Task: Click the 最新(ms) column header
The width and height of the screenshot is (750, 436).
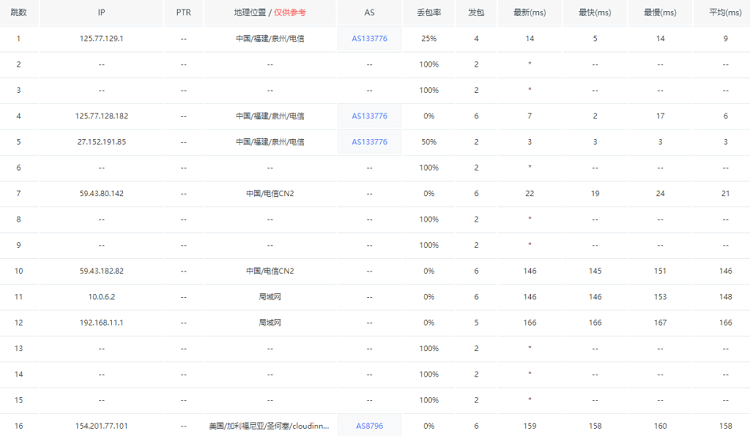Action: pyautogui.click(x=529, y=12)
